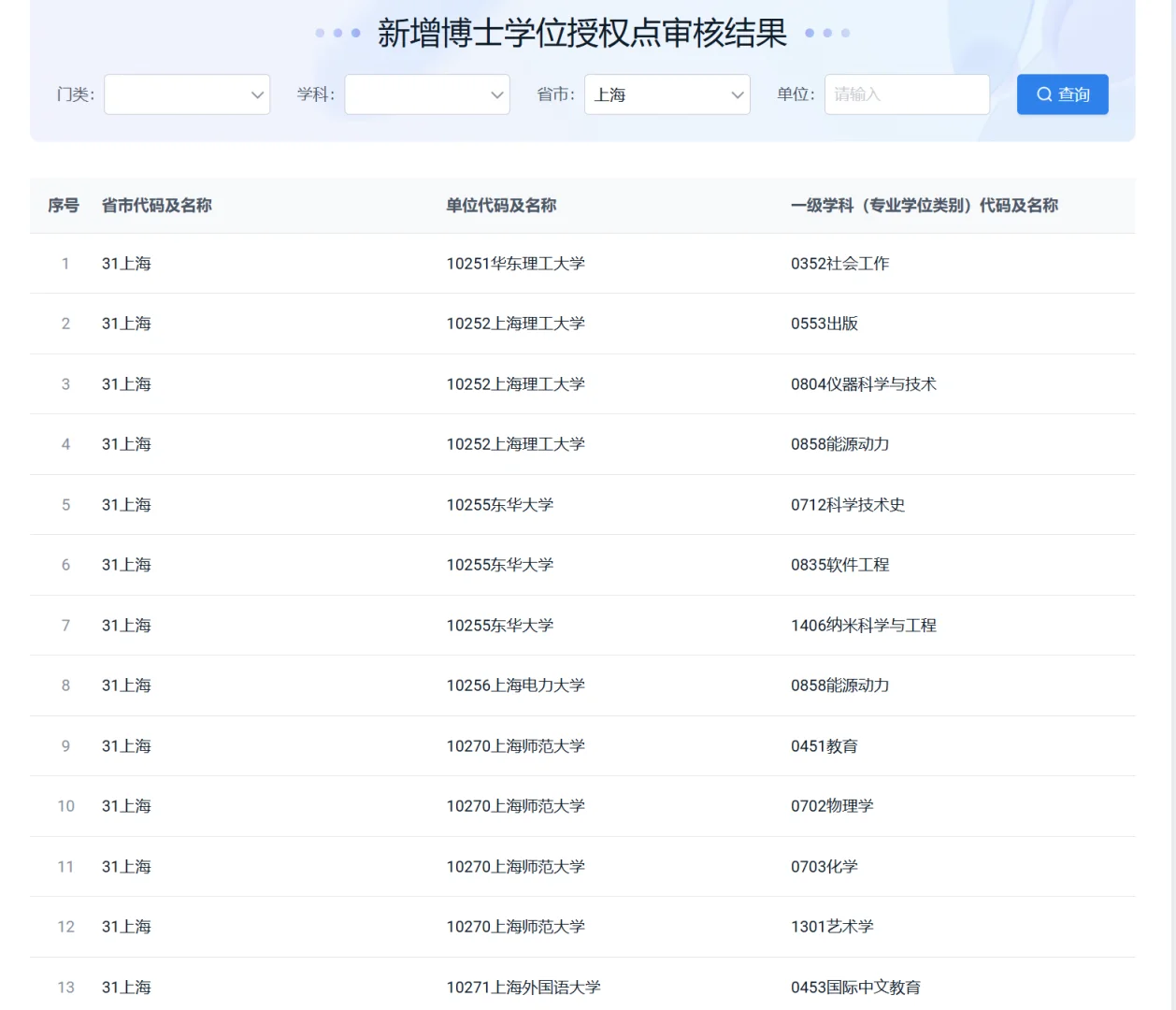Select the 10251华东理工大学 cell

[x=515, y=264]
